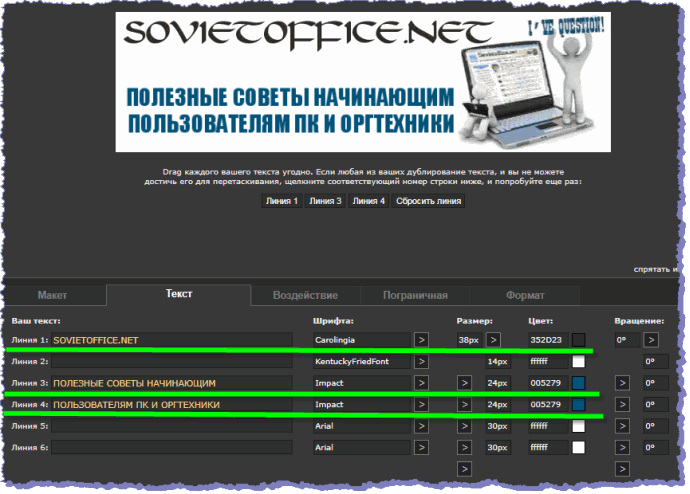Click the Carolingia font field
690x494 pixels.
pos(362,340)
